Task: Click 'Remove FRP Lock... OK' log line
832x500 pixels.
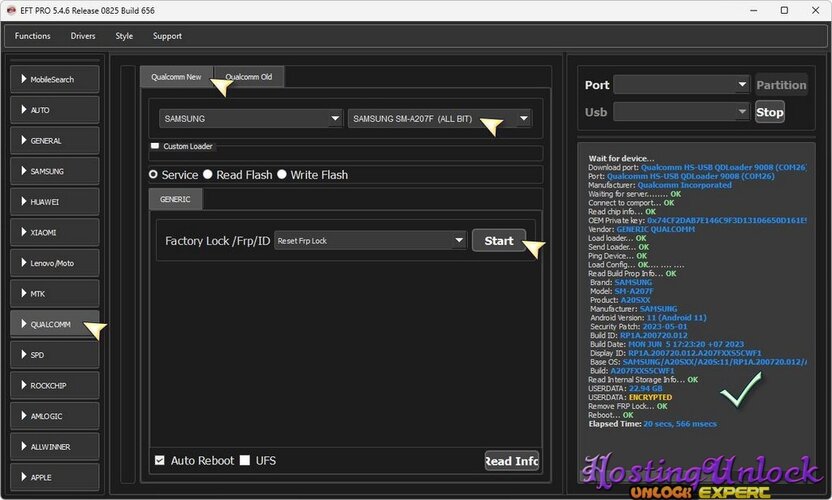Action: coord(628,406)
